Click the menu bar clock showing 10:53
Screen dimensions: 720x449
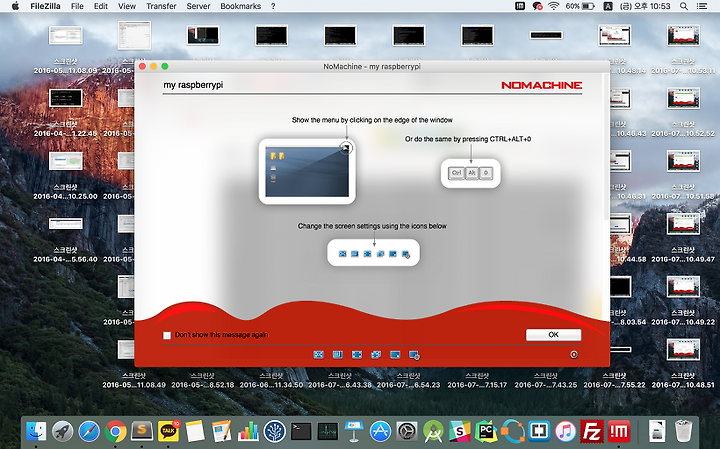point(645,6)
